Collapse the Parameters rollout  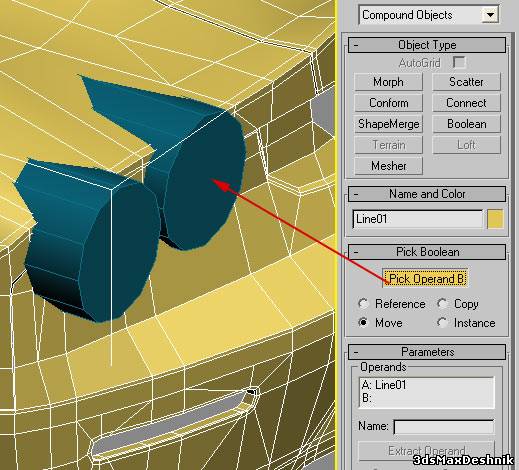pos(427,352)
